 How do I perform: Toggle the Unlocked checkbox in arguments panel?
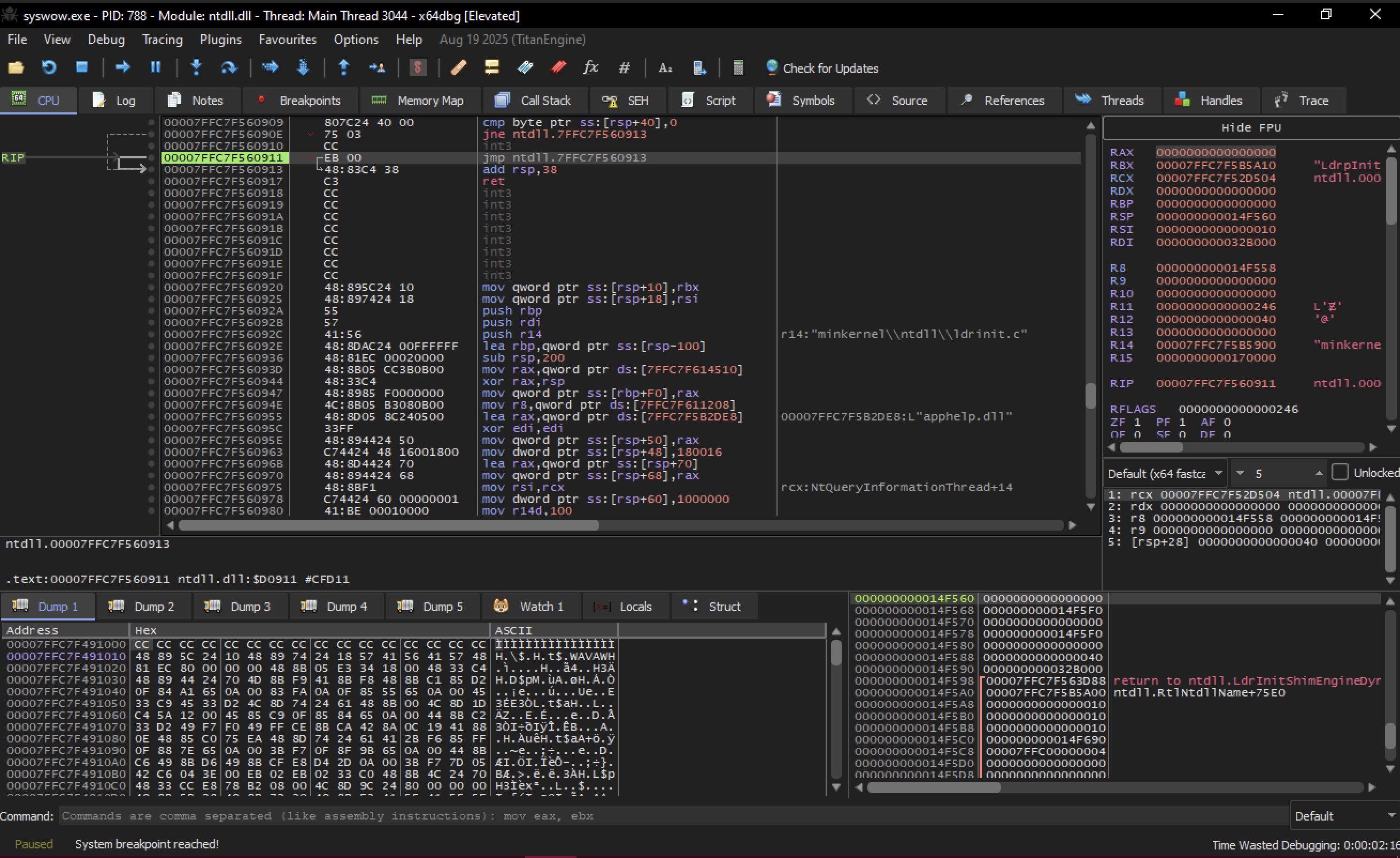[1340, 473]
